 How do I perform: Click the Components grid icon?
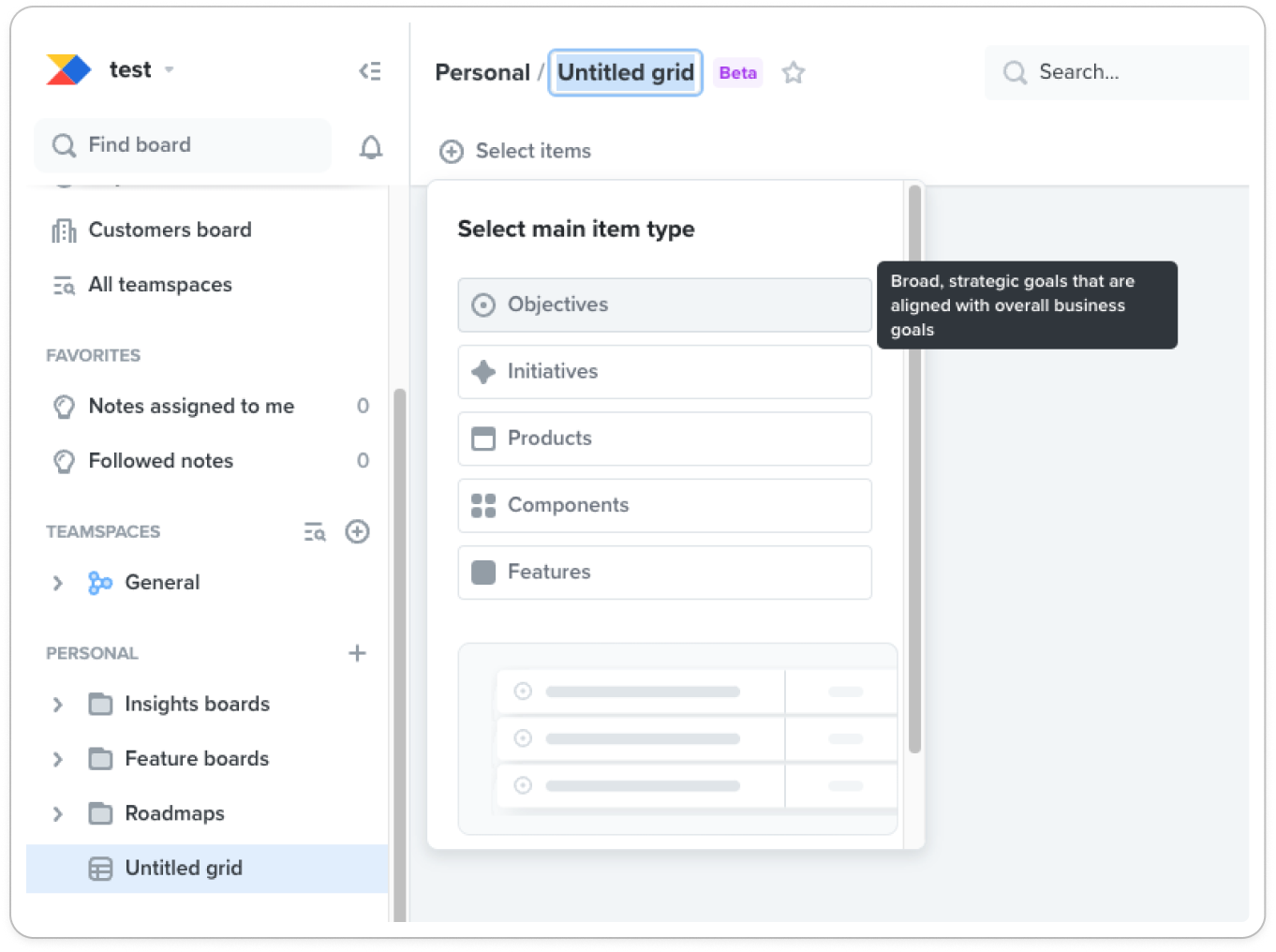[x=483, y=505]
